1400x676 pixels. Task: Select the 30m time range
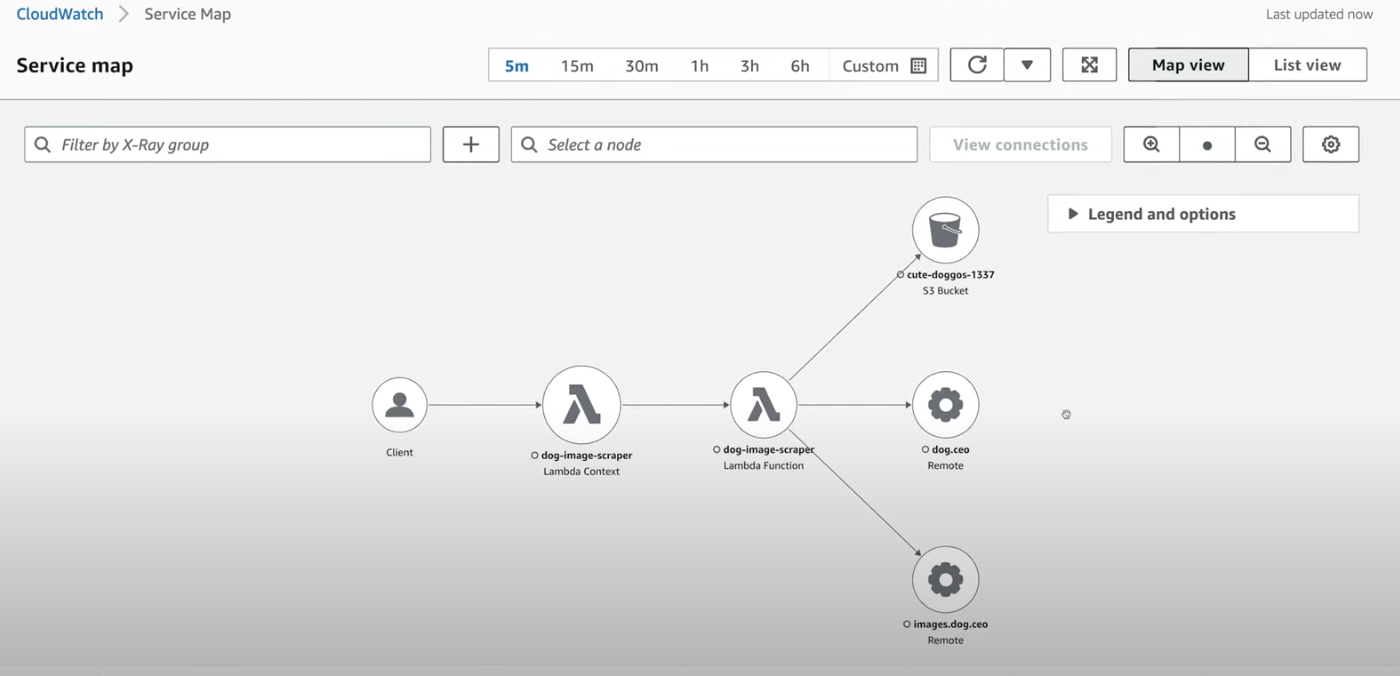click(642, 65)
